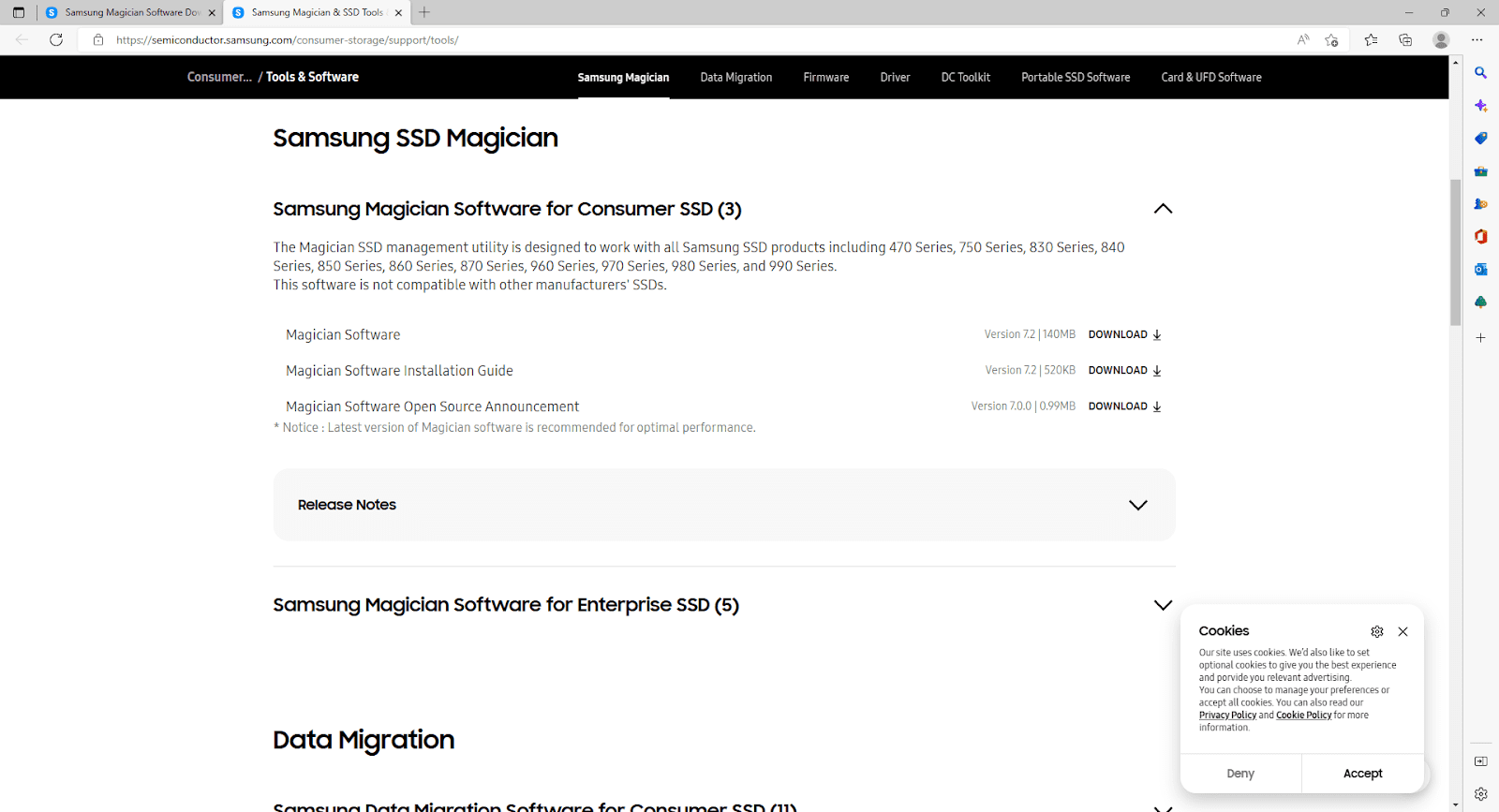Click the page vertical scrollbar thumb

[1455, 253]
